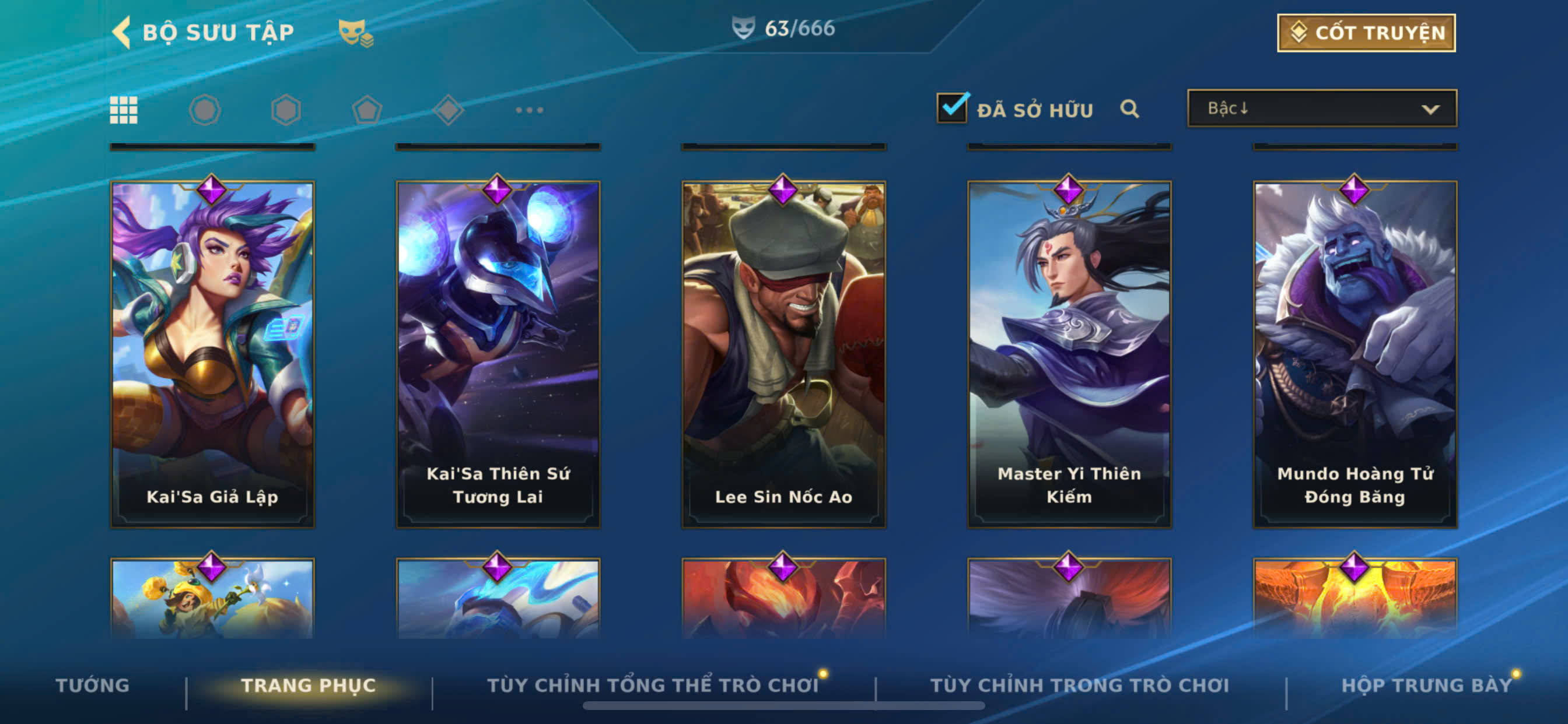Switch to the Tướng tab
1568x724 pixels.
(x=93, y=685)
